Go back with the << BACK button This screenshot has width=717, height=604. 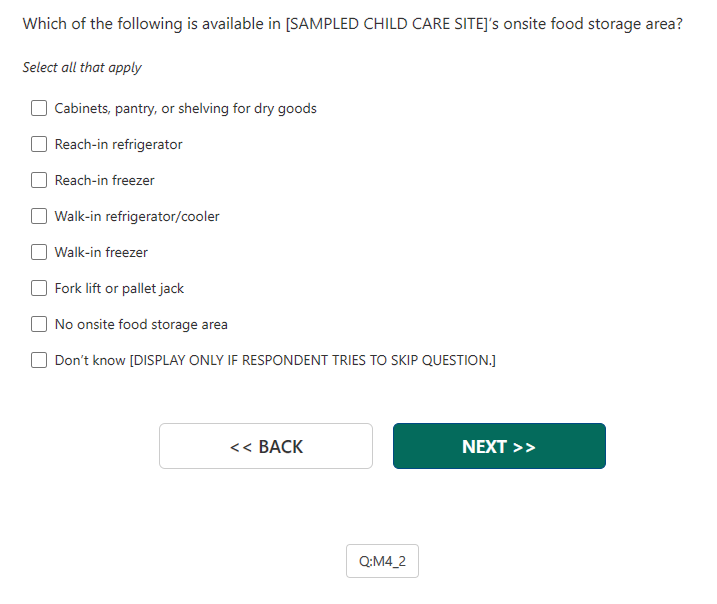click(266, 446)
